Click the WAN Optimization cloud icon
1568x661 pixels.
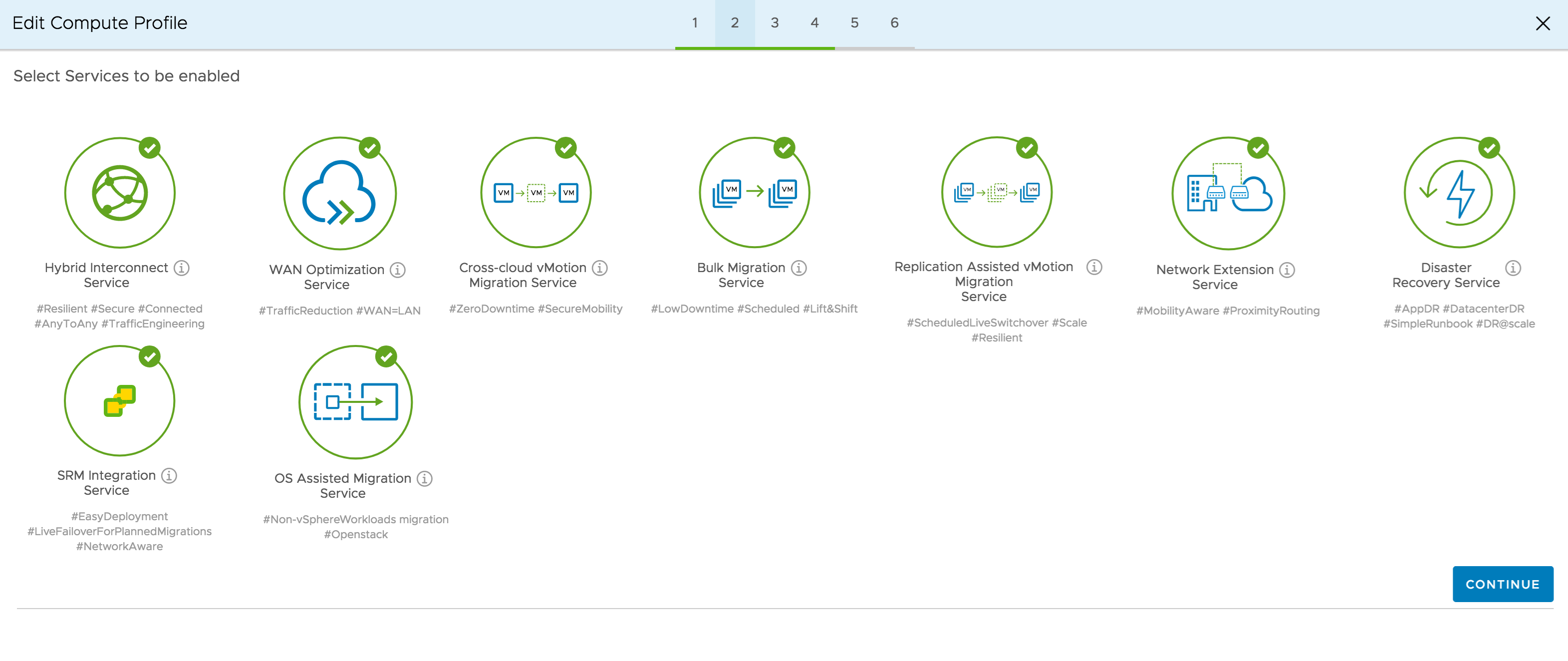point(340,193)
